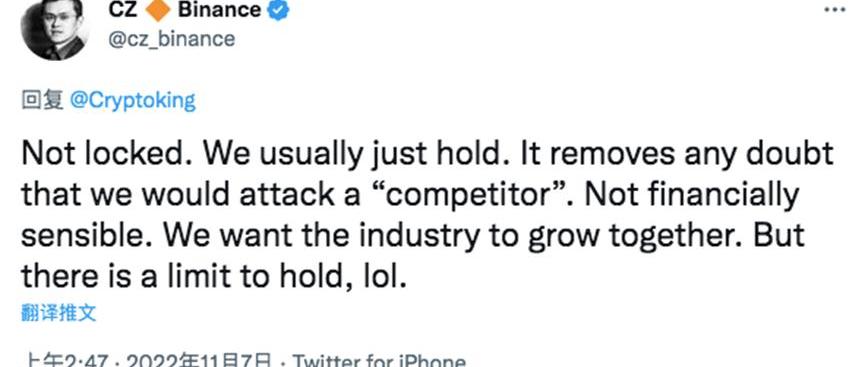The height and width of the screenshot is (367, 865).
Task: Open the @cz_binance handle link
Action: [172, 39]
